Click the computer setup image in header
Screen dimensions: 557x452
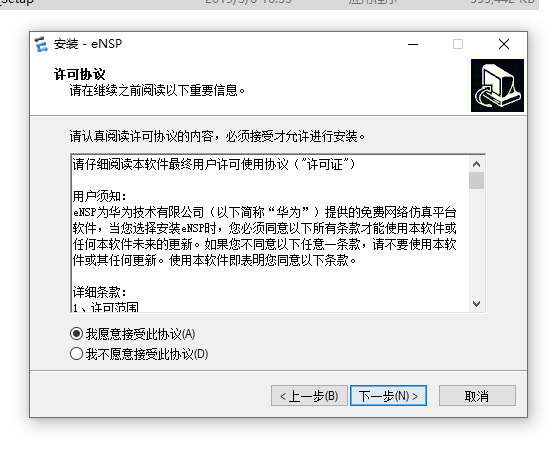[x=497, y=85]
